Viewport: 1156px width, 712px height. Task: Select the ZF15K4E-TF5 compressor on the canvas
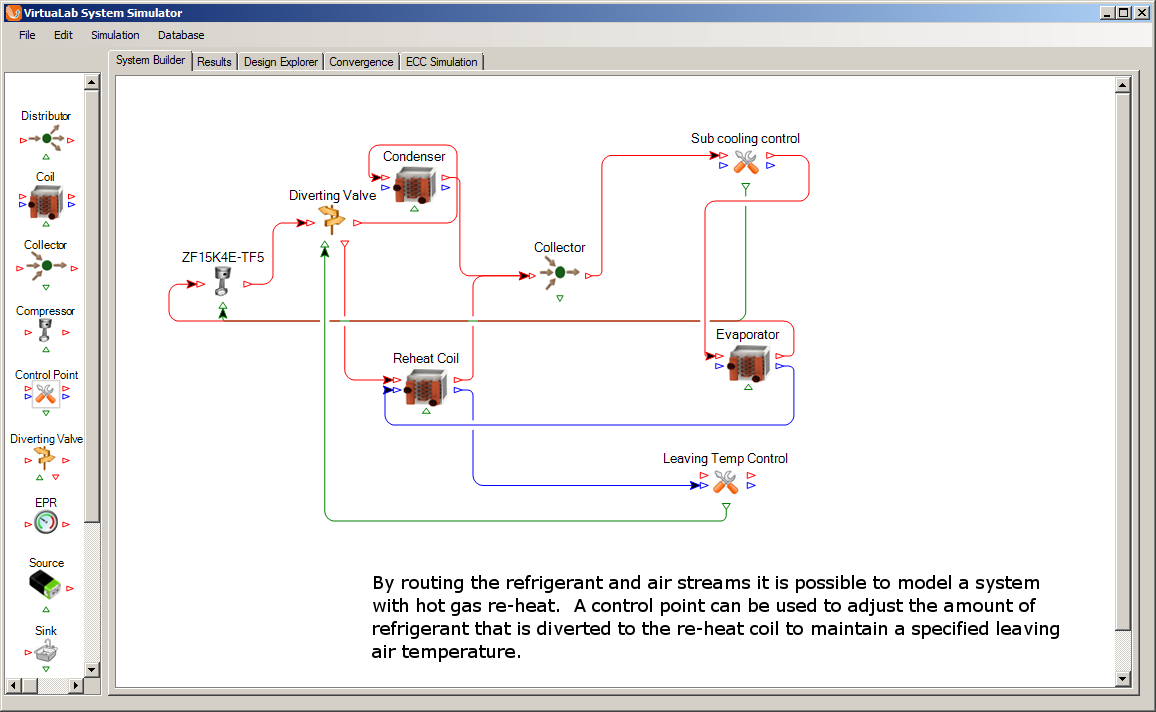click(x=223, y=281)
